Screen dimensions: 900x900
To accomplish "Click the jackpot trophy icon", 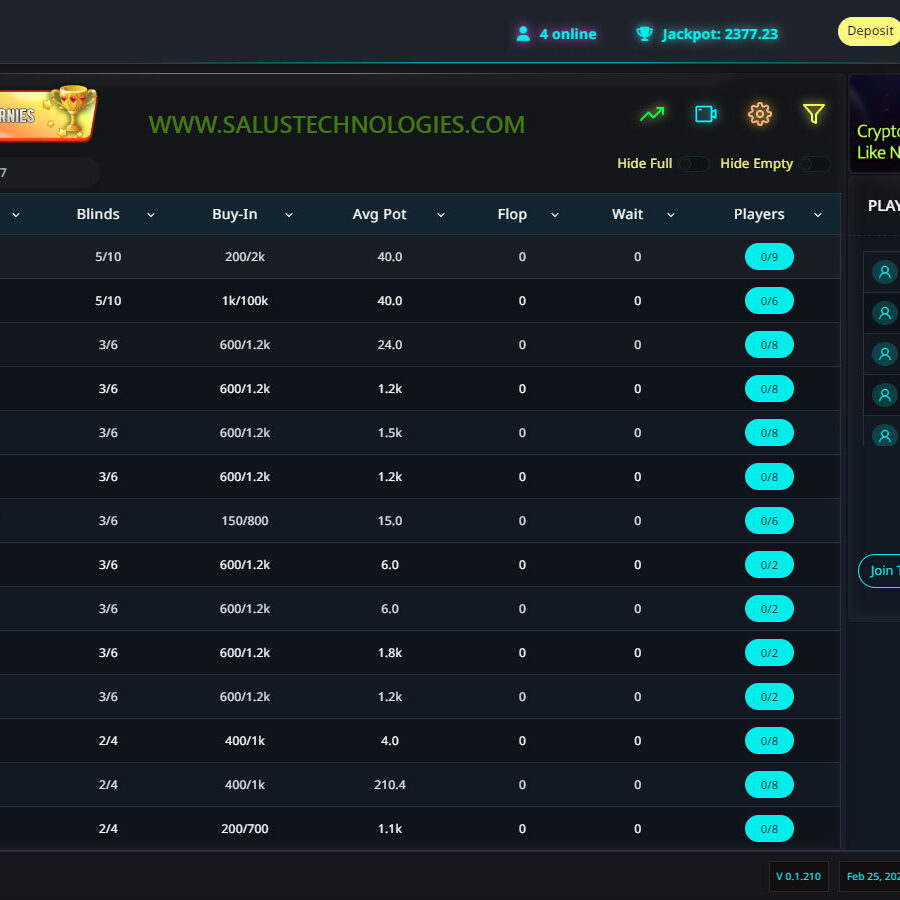I will (645, 34).
